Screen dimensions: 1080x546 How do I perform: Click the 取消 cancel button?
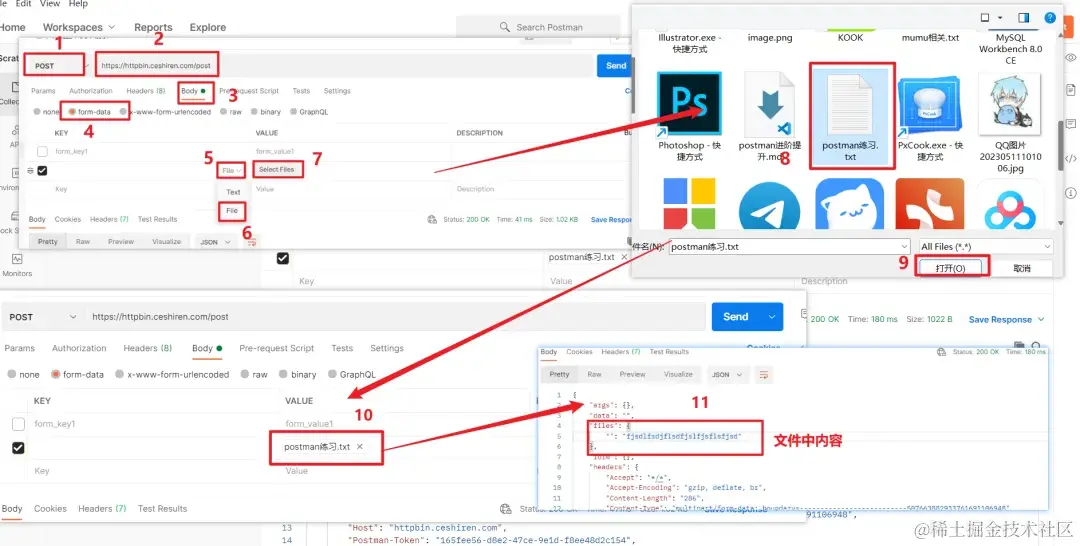pos(1022,269)
